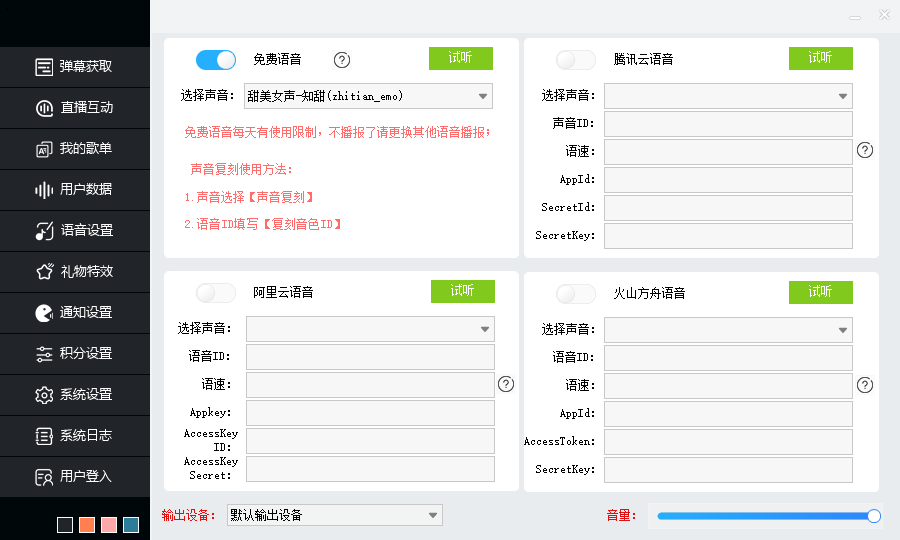The image size is (900, 540).
Task: Open the 免费语音 选择声音 dropdown
Action: 369,97
